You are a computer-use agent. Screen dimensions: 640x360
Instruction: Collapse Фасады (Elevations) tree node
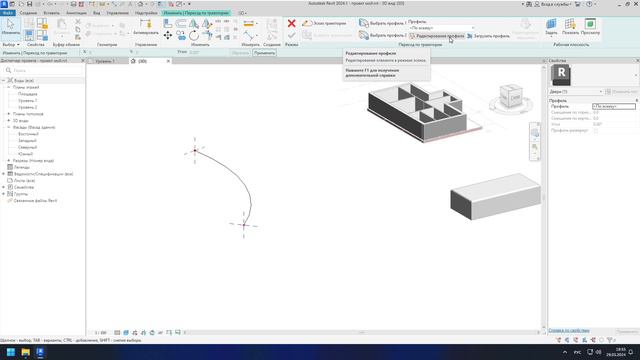(x=9, y=127)
